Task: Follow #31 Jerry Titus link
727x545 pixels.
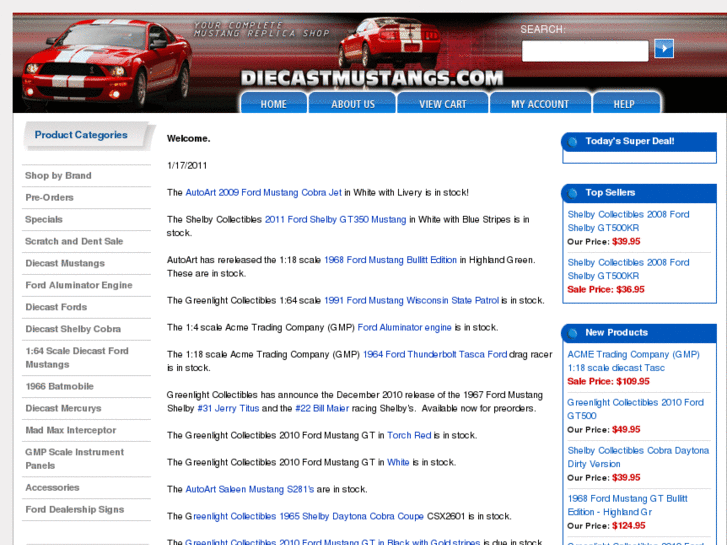Action: tap(228, 408)
